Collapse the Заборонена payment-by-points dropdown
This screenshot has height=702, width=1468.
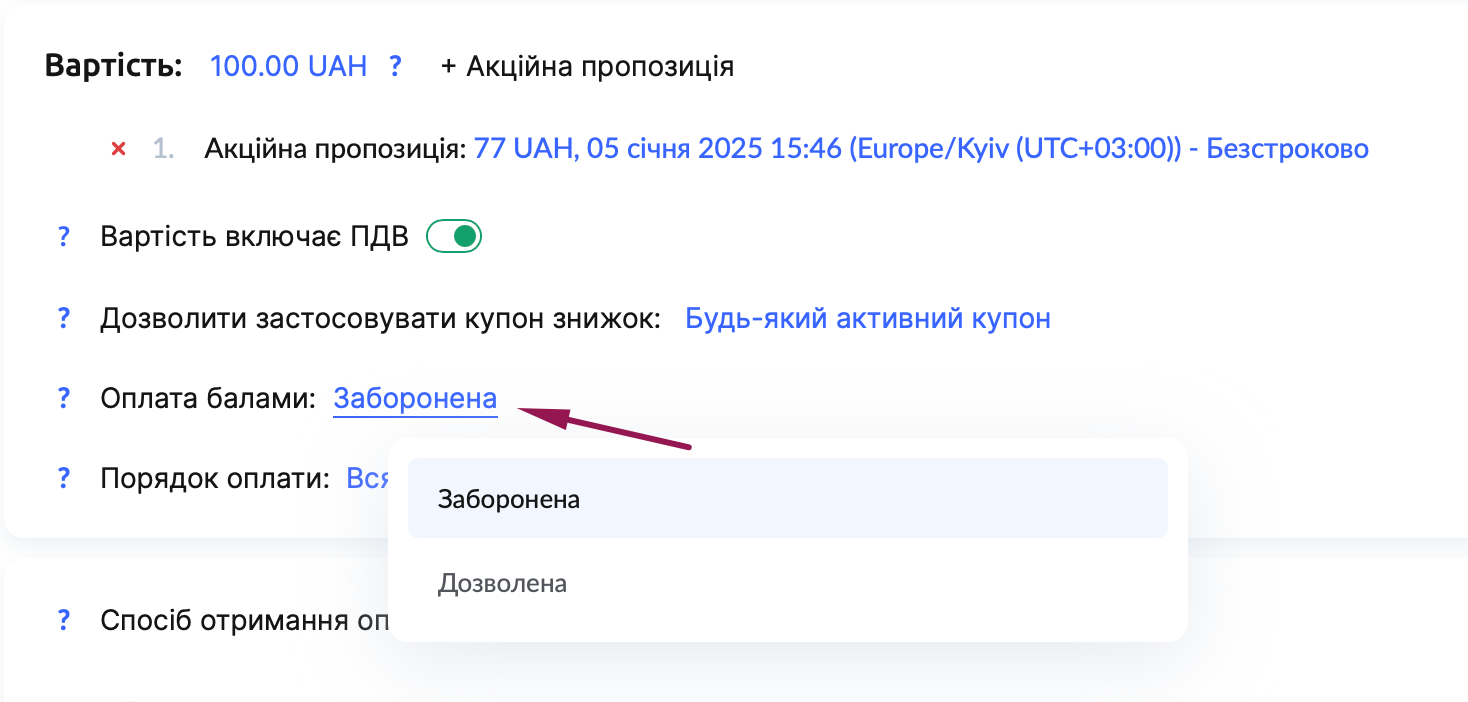coord(415,398)
